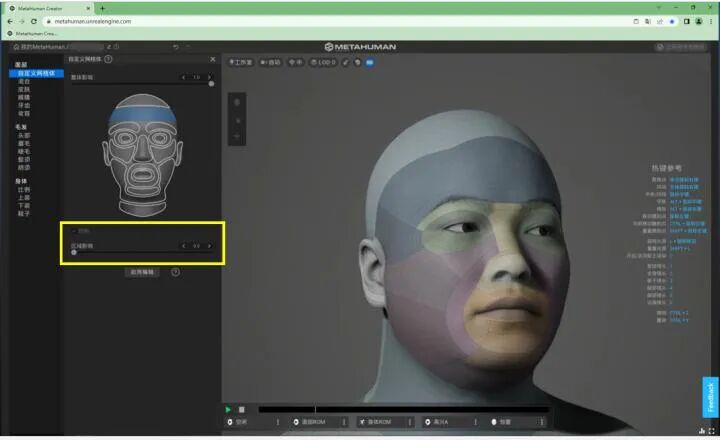Open options menu for 面部ROM animation
720x440 pixels.
344,422
